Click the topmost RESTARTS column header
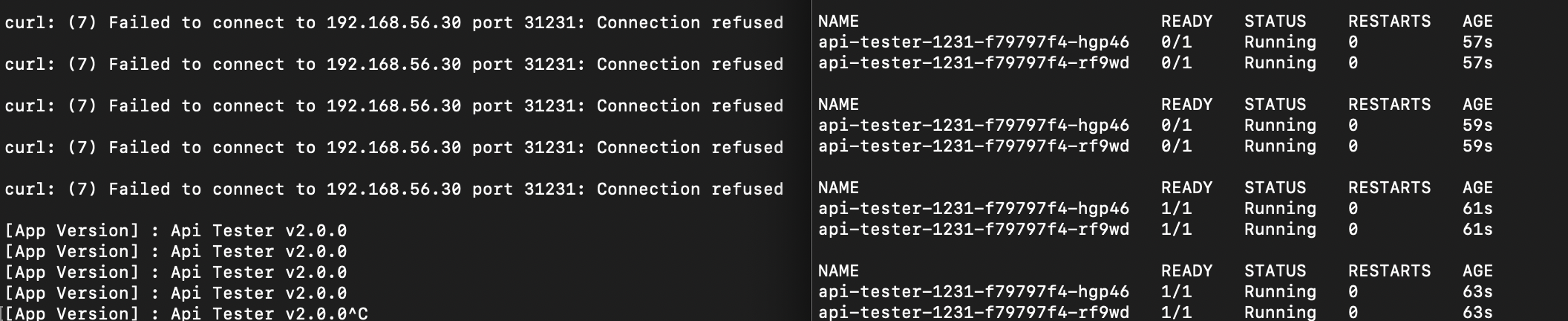Viewport: 1568px width, 321px height. pos(1389,22)
